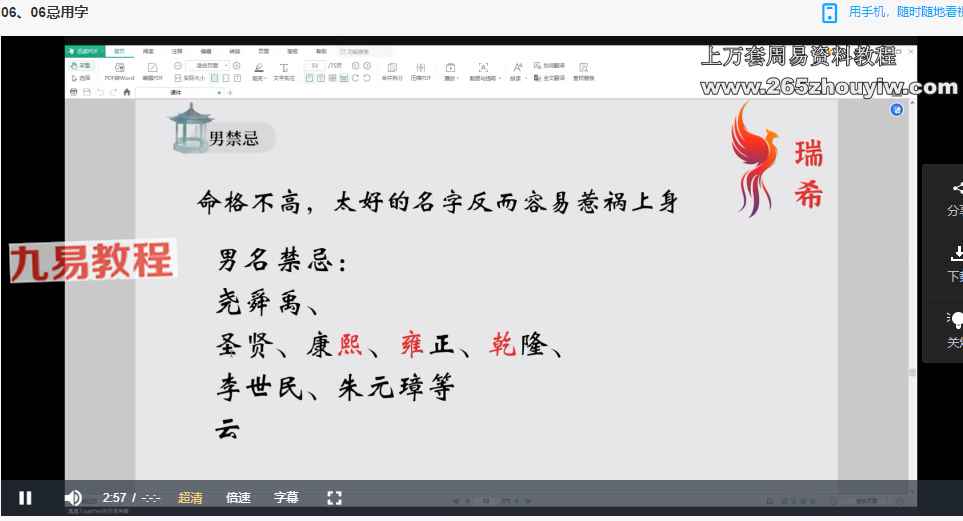The width and height of the screenshot is (963, 521).
Task: Click the phone icon at top right
Action: click(x=829, y=12)
